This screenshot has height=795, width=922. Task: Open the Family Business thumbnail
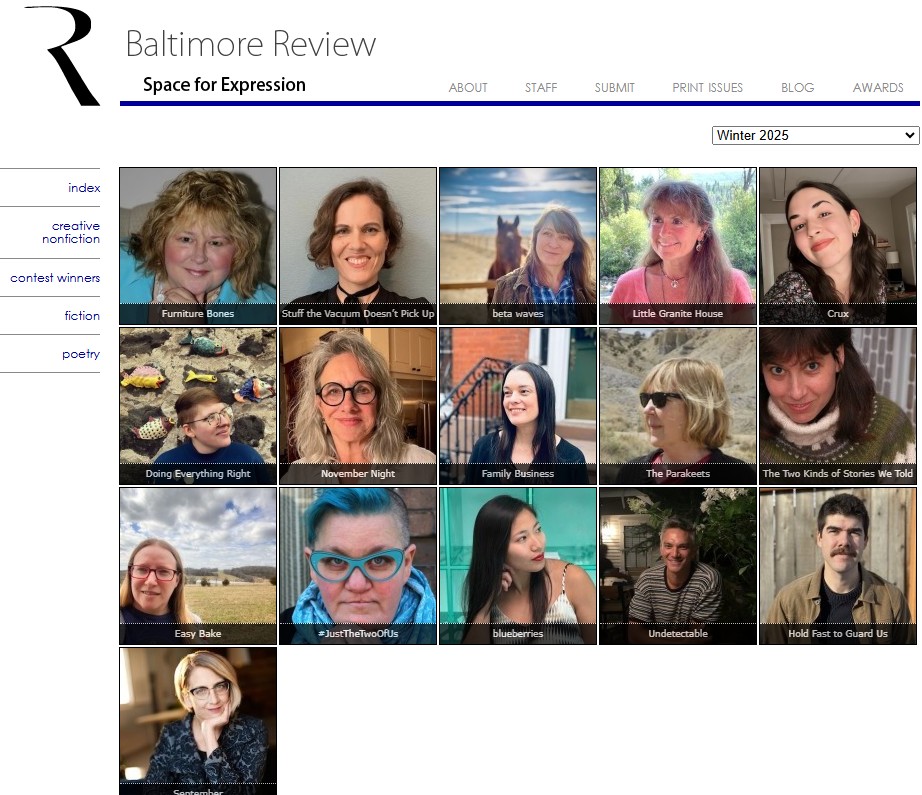point(518,406)
